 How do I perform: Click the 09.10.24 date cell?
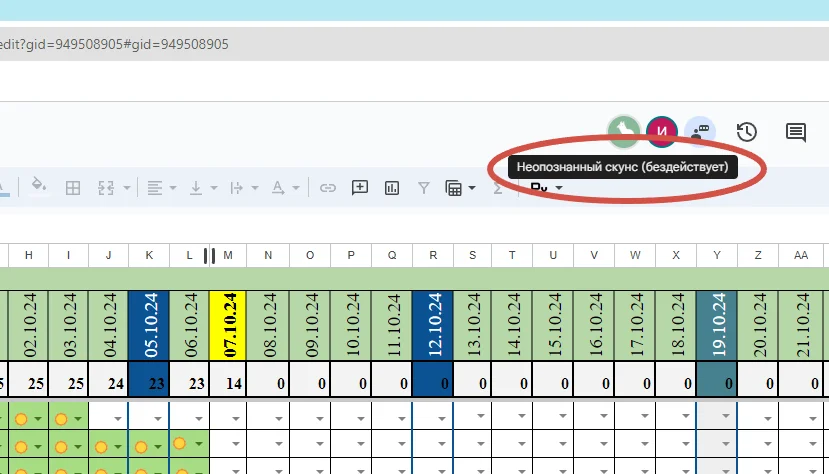coord(310,326)
